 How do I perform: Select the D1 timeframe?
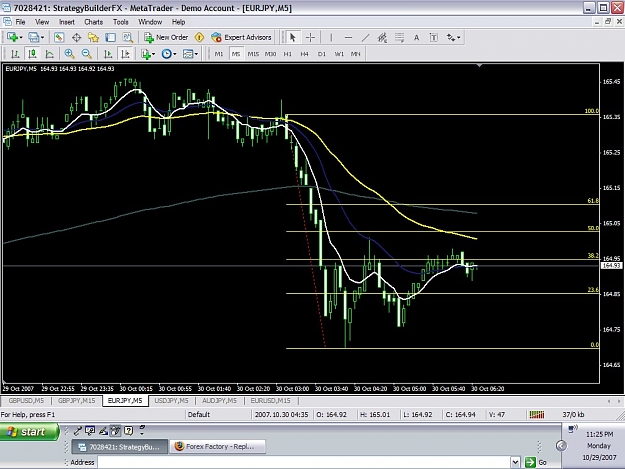click(x=322, y=54)
